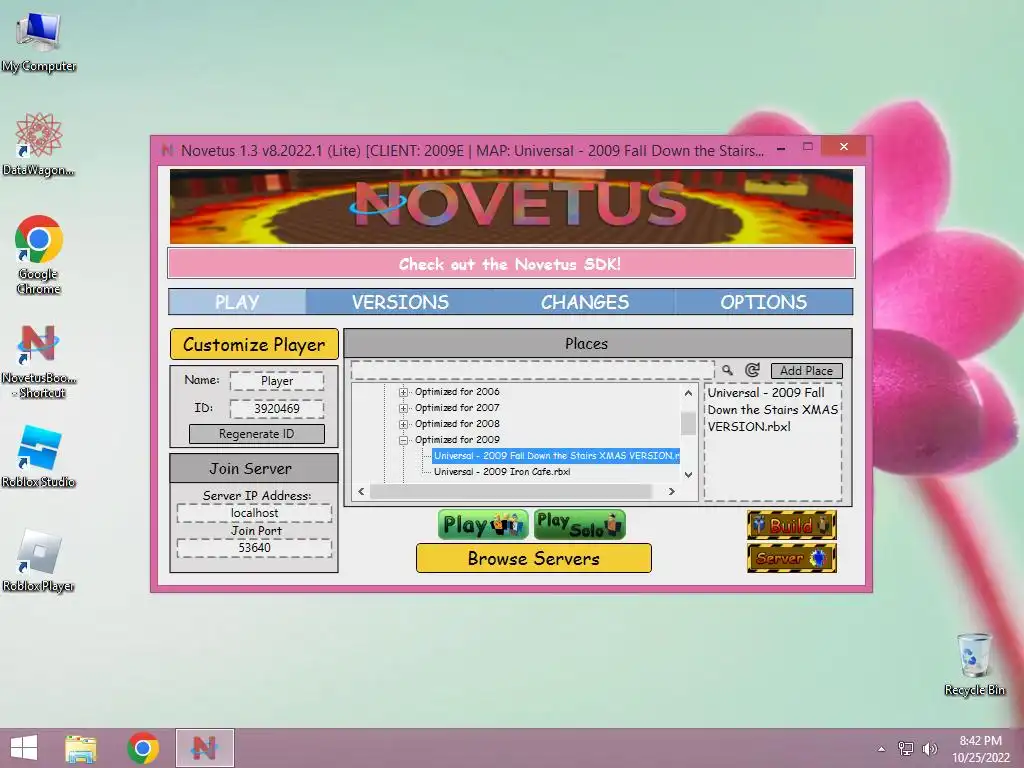Select the 2009 Fall Down the Stairs map

tap(556, 456)
